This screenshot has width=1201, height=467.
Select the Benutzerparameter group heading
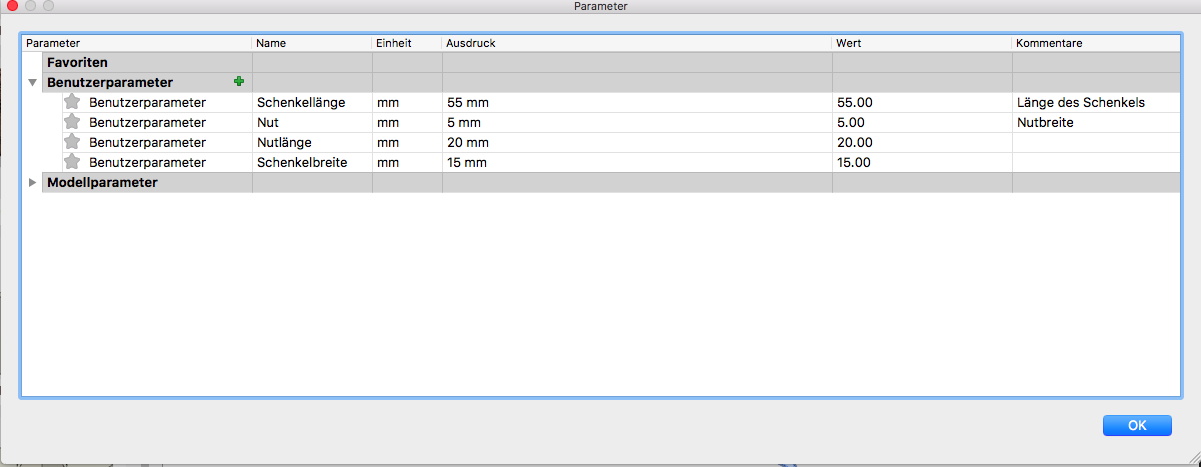tap(110, 82)
